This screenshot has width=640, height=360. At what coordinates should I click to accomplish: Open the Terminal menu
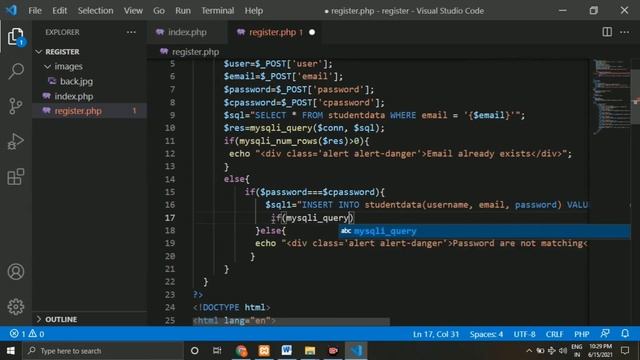click(x=218, y=11)
